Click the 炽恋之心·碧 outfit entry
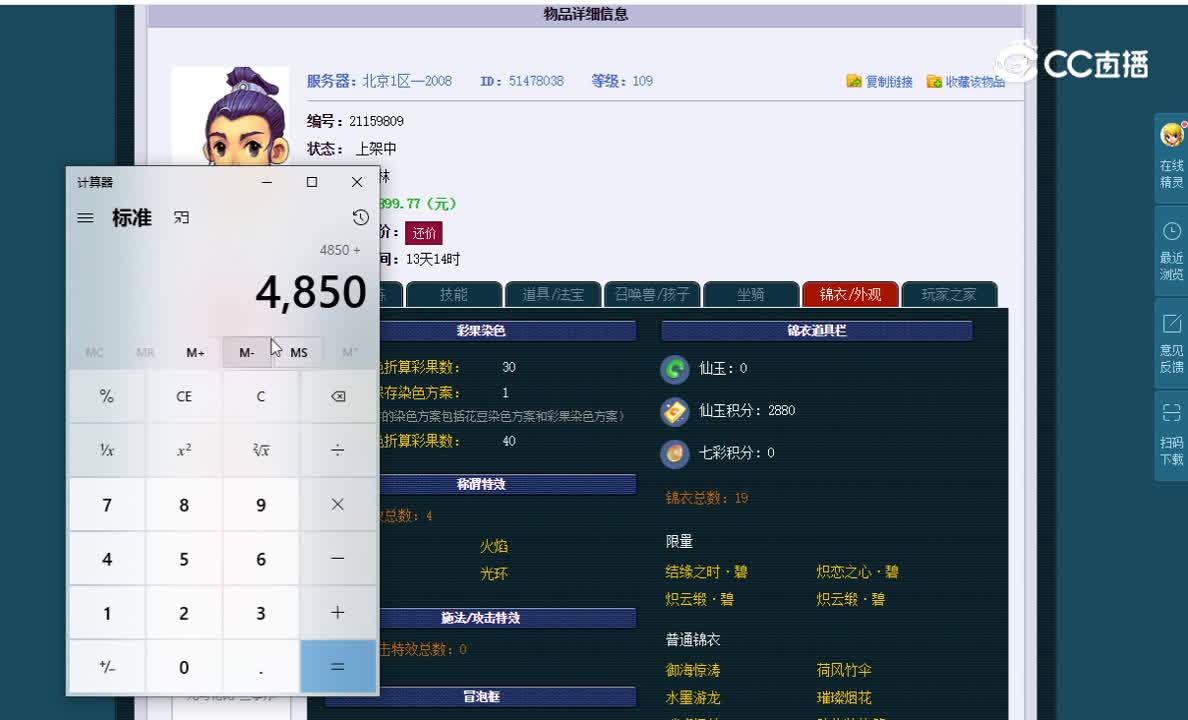The height and width of the screenshot is (720, 1188). [858, 571]
